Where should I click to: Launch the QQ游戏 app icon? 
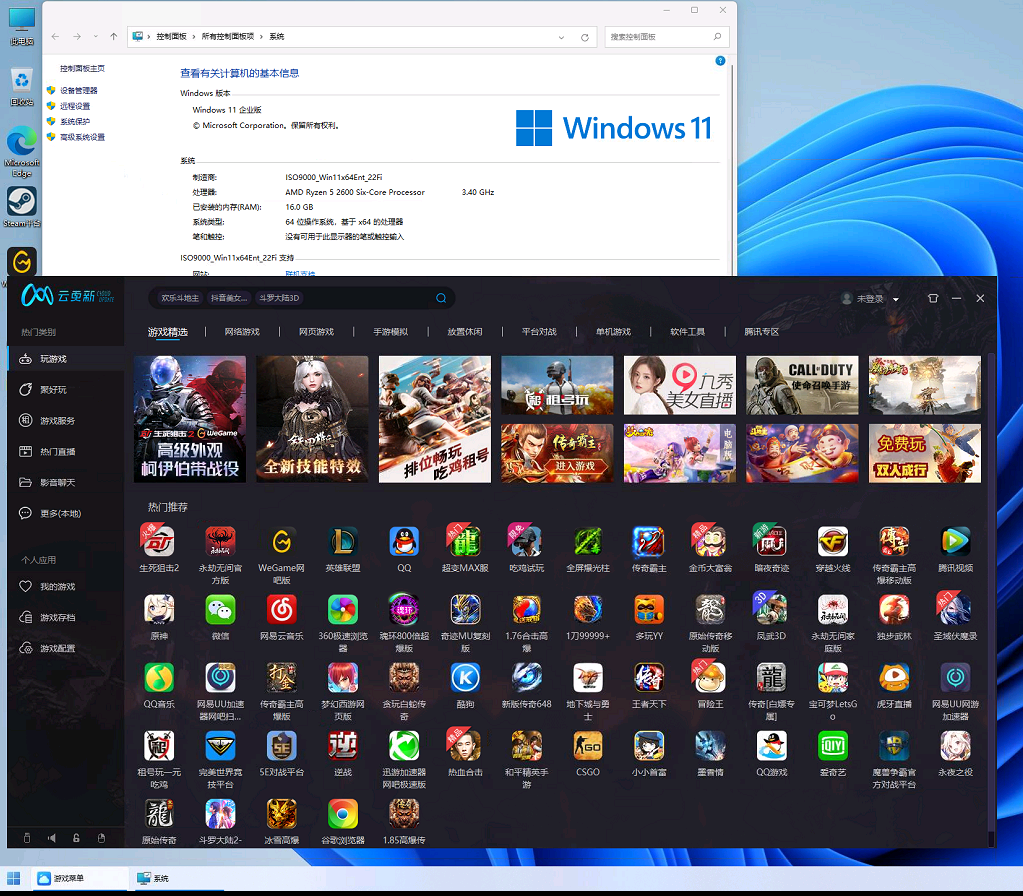tap(771, 746)
